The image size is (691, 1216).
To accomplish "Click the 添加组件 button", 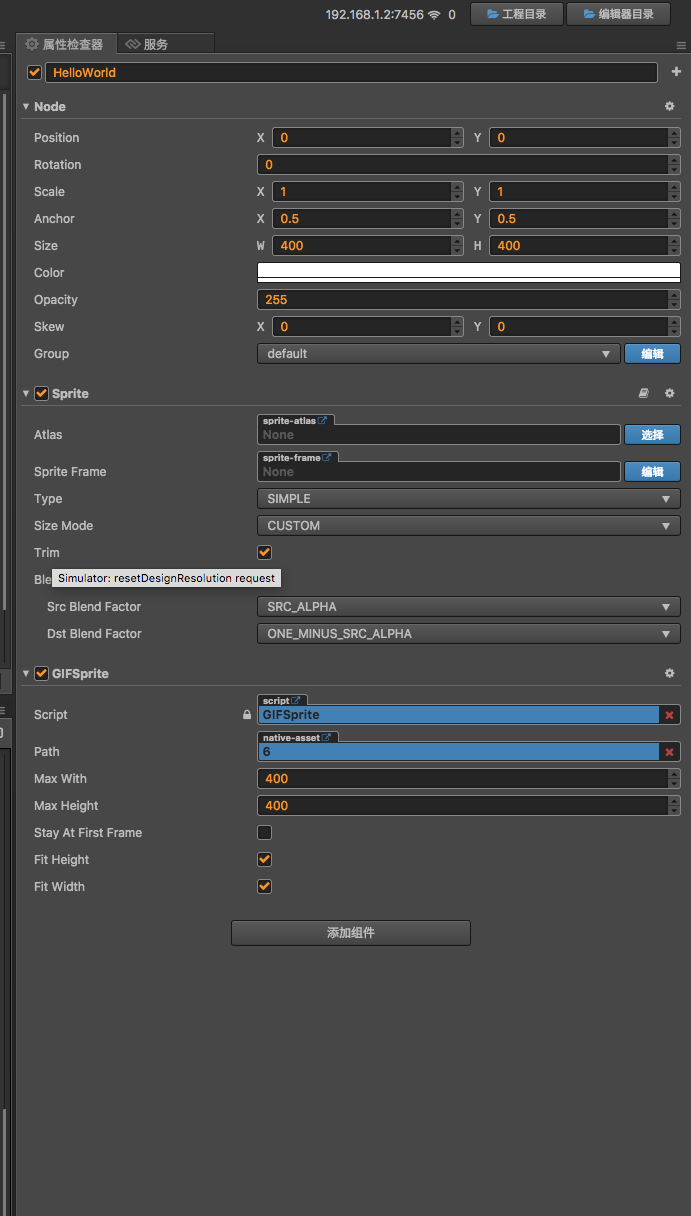I will (x=351, y=933).
